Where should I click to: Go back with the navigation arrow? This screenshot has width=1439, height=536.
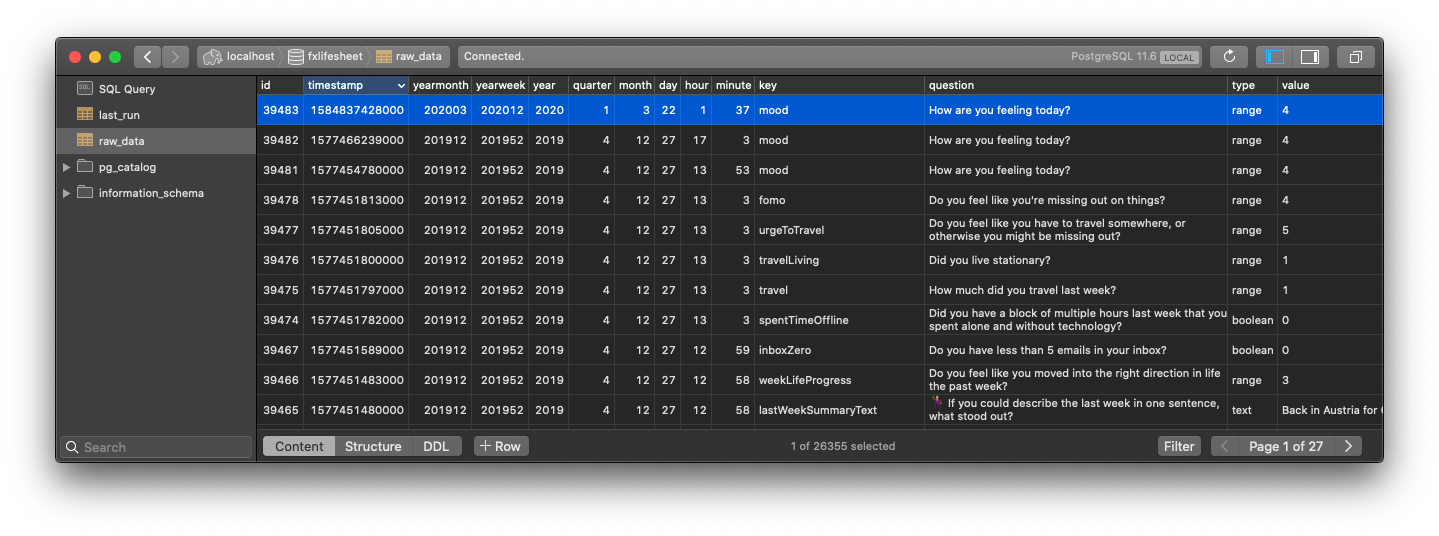click(147, 57)
